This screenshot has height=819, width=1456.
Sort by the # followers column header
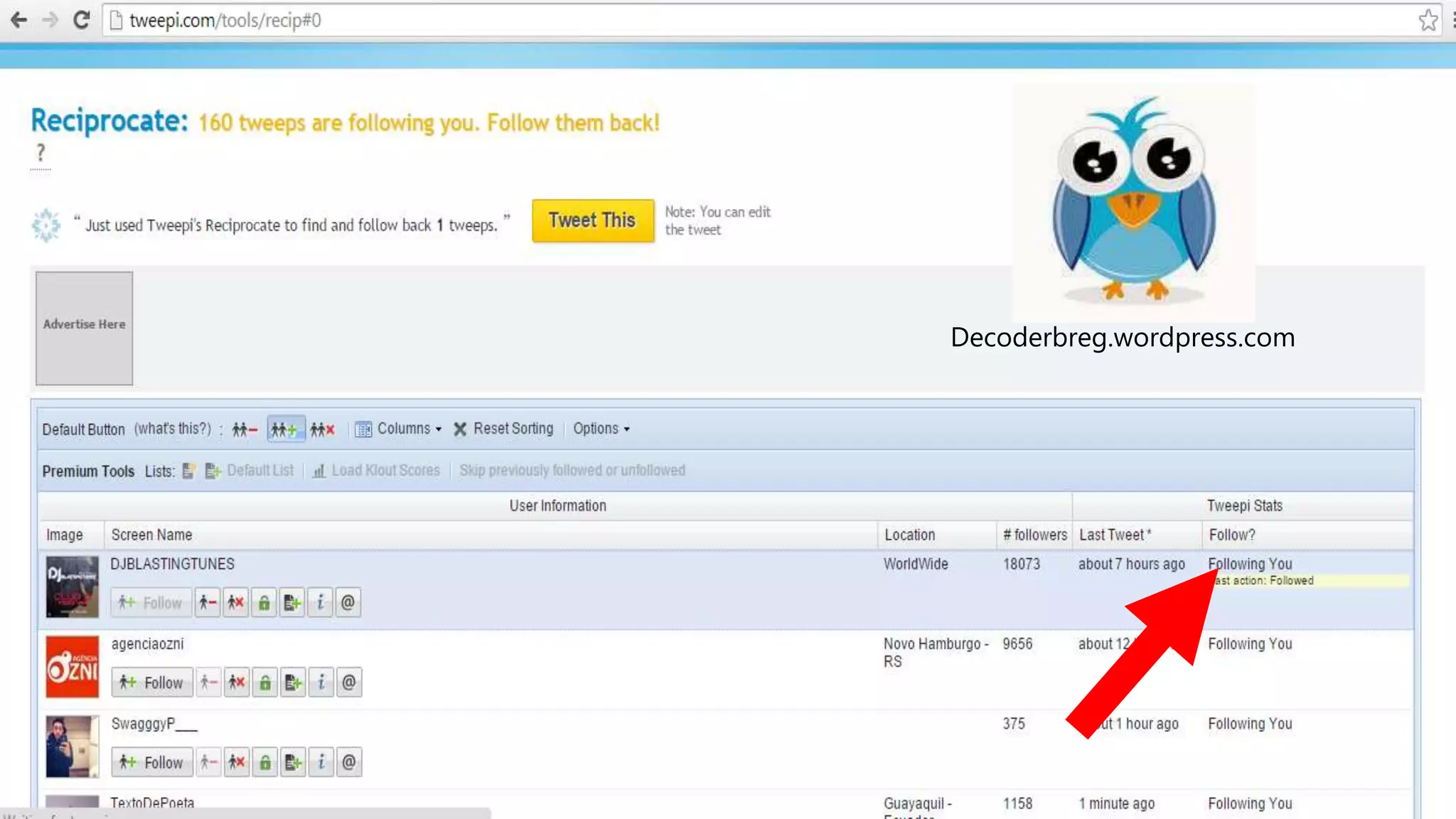tap(1034, 535)
